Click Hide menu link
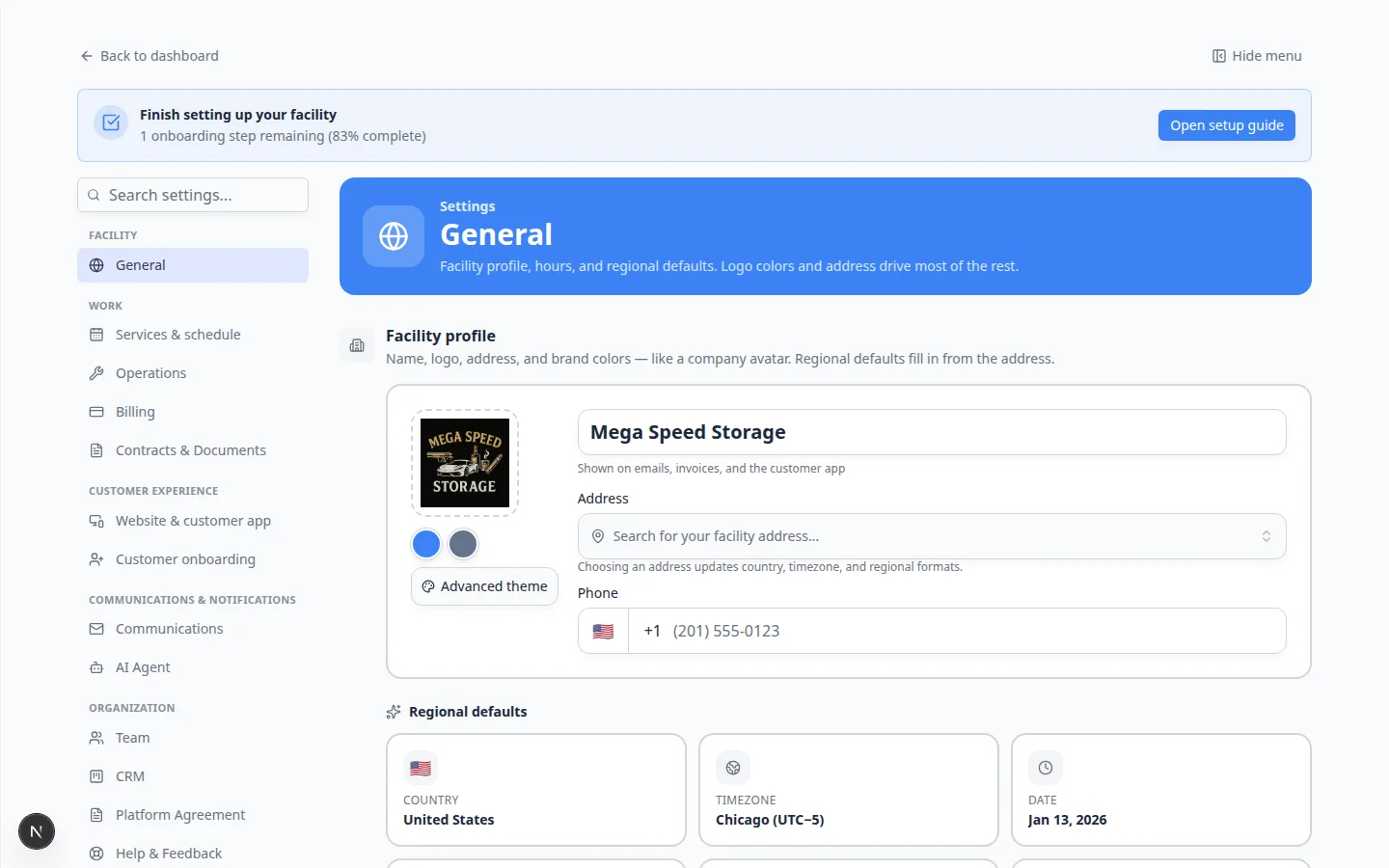This screenshot has height=868, width=1389. [x=1257, y=56]
